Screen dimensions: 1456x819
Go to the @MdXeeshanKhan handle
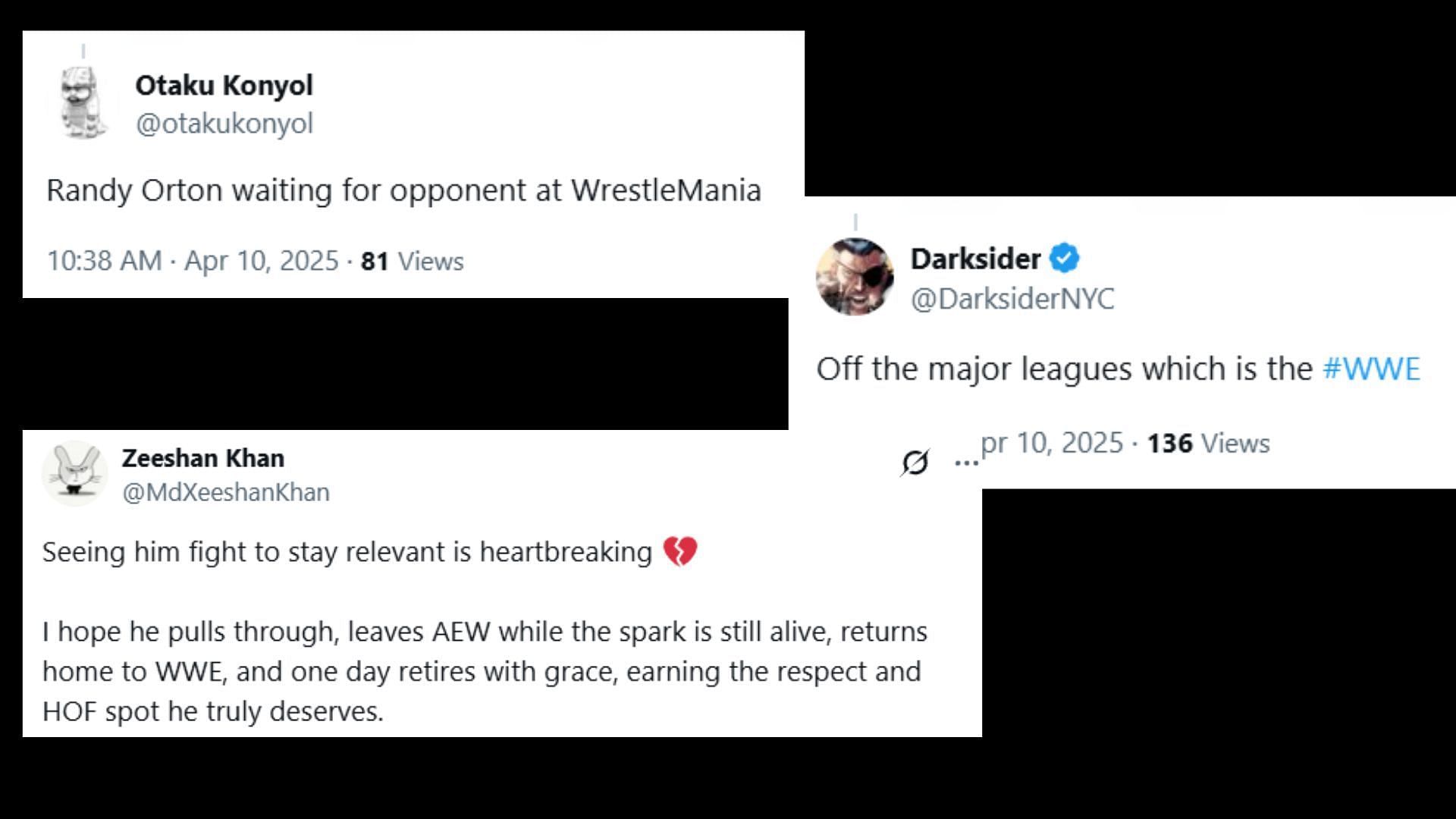click(226, 492)
